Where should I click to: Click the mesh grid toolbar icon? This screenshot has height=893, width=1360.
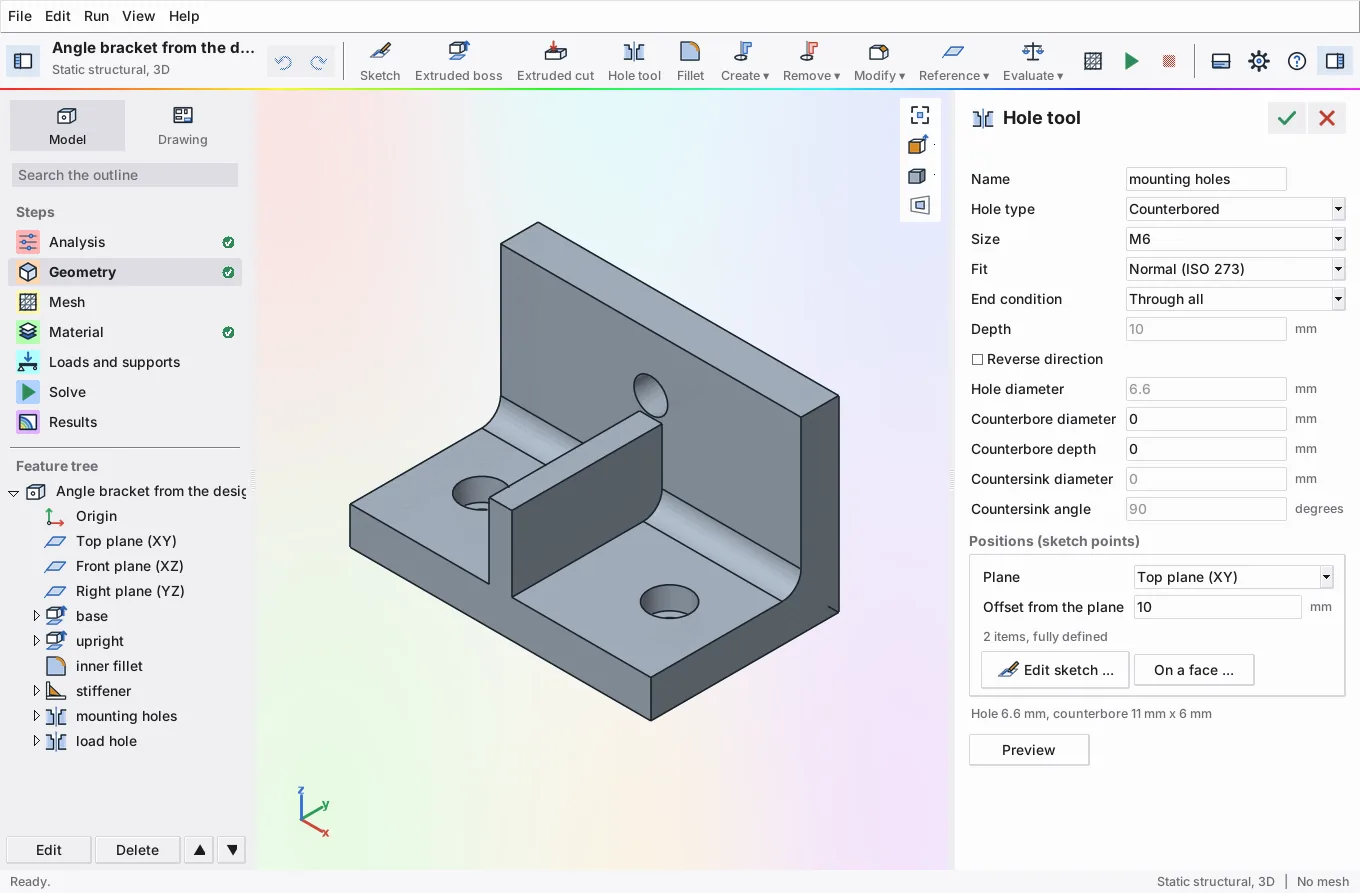click(1093, 61)
